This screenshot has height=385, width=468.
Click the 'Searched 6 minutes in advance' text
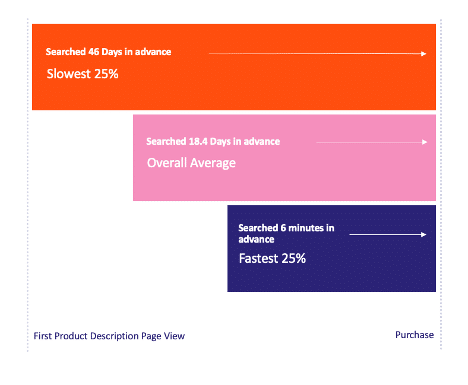286,233
